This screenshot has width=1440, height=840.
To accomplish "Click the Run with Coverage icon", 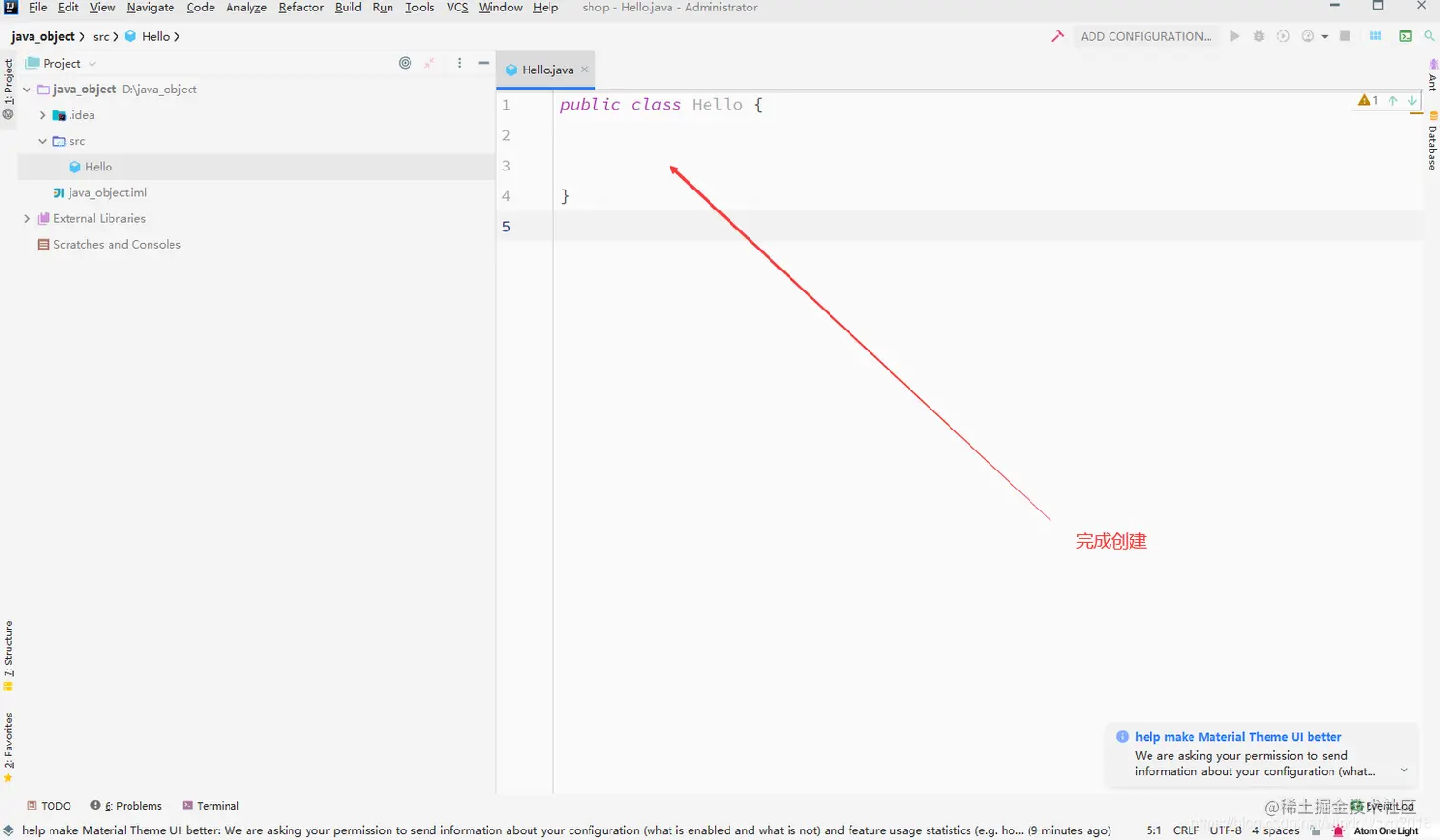I will (1283, 36).
